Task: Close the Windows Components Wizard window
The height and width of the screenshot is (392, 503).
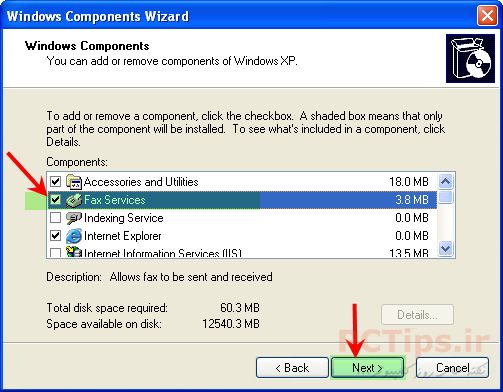Action: click(487, 16)
